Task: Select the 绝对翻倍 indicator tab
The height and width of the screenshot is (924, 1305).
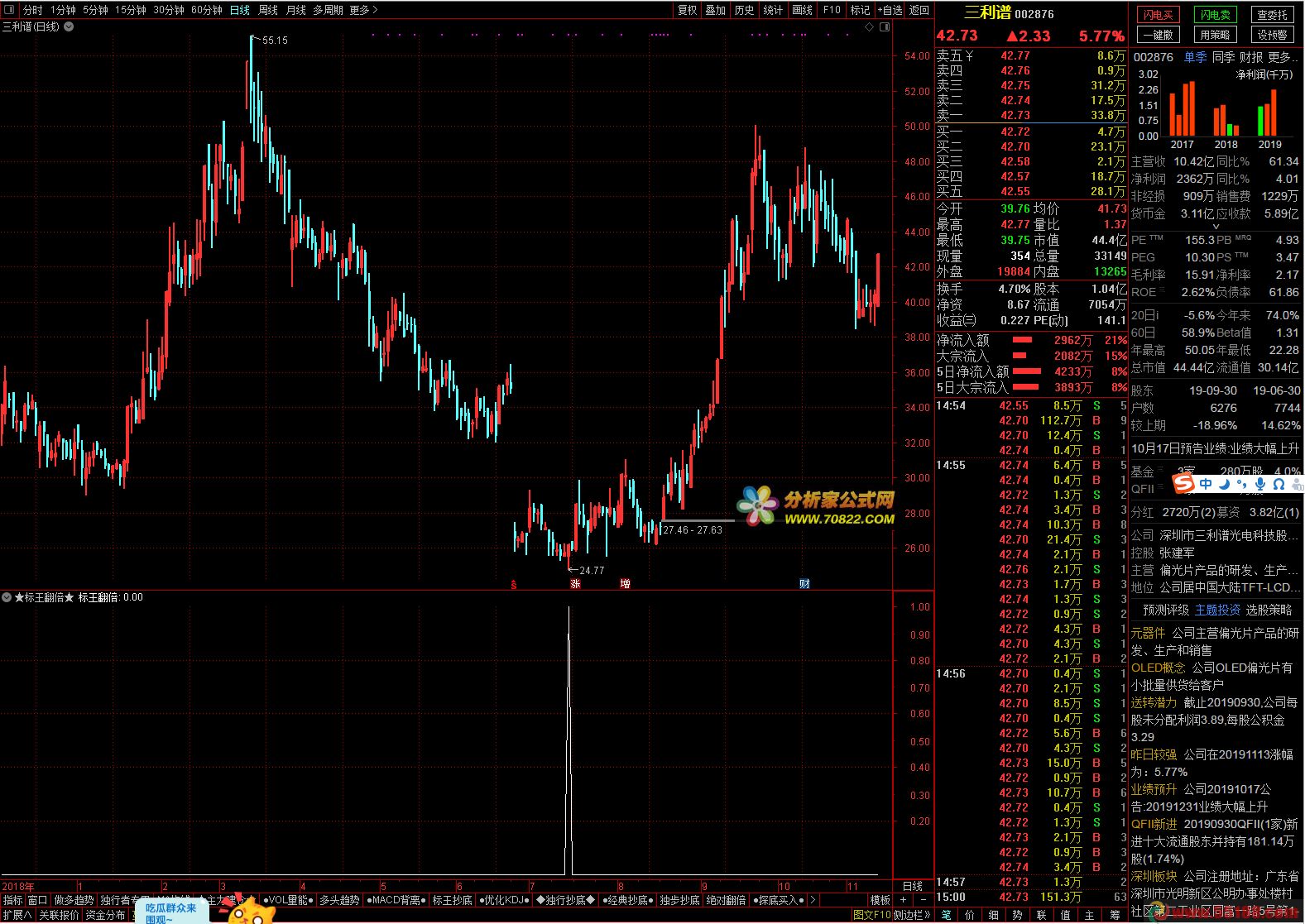Action: [x=726, y=900]
